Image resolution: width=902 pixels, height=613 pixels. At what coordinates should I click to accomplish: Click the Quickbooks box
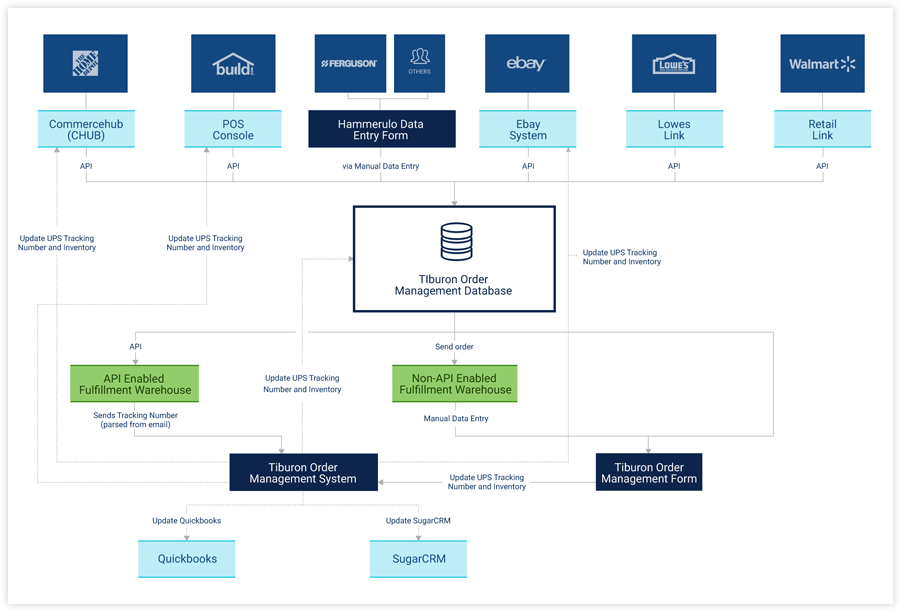point(187,559)
